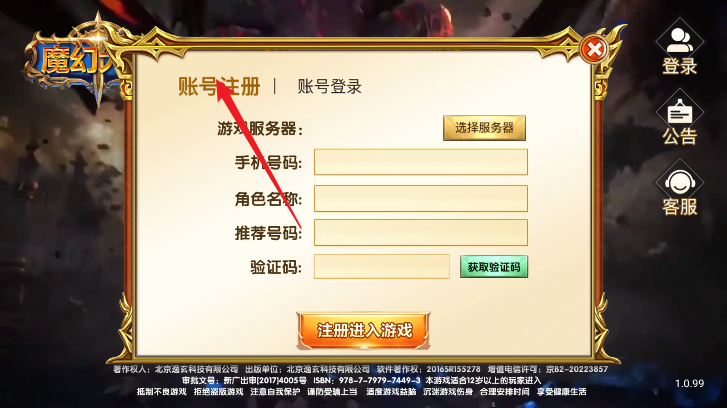Focus the 推荐号码 input field
727x408 pixels.
[421, 232]
